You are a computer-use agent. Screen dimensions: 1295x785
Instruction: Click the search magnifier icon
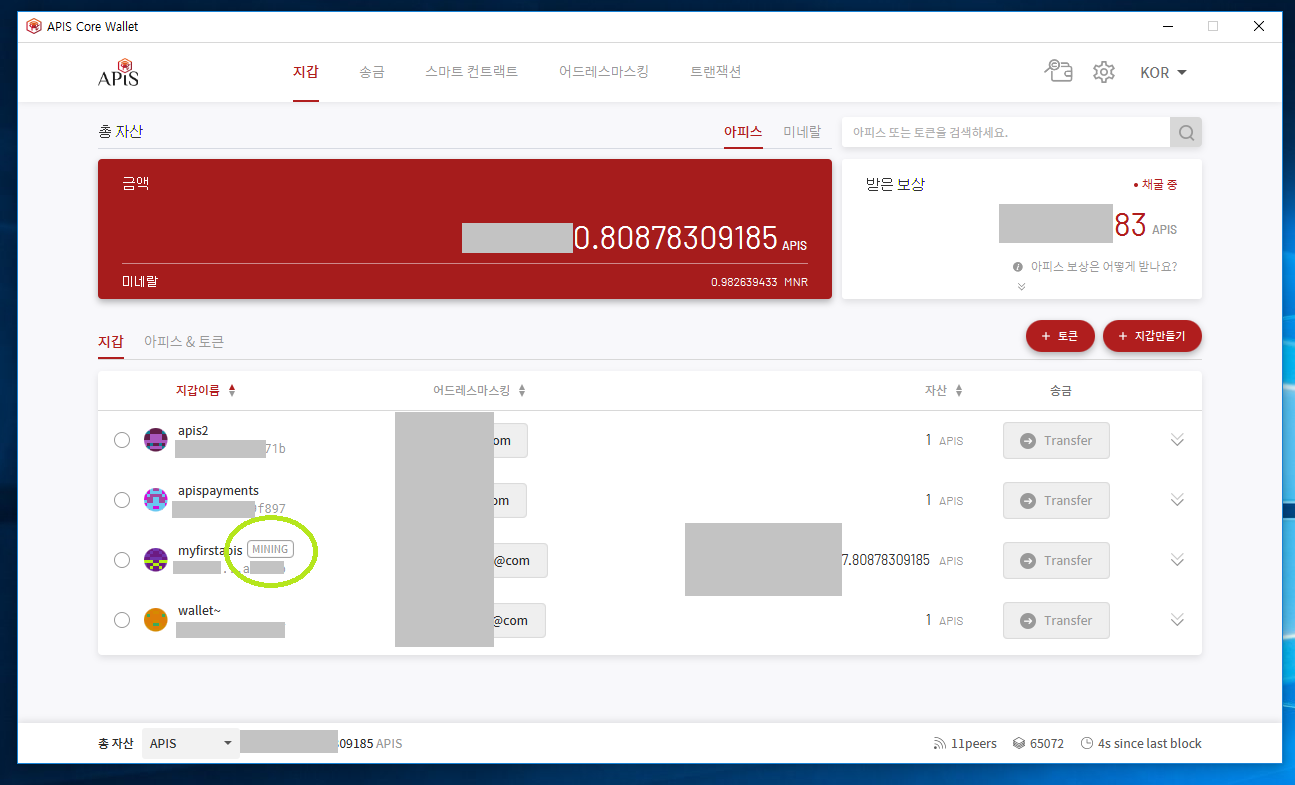pos(1186,132)
